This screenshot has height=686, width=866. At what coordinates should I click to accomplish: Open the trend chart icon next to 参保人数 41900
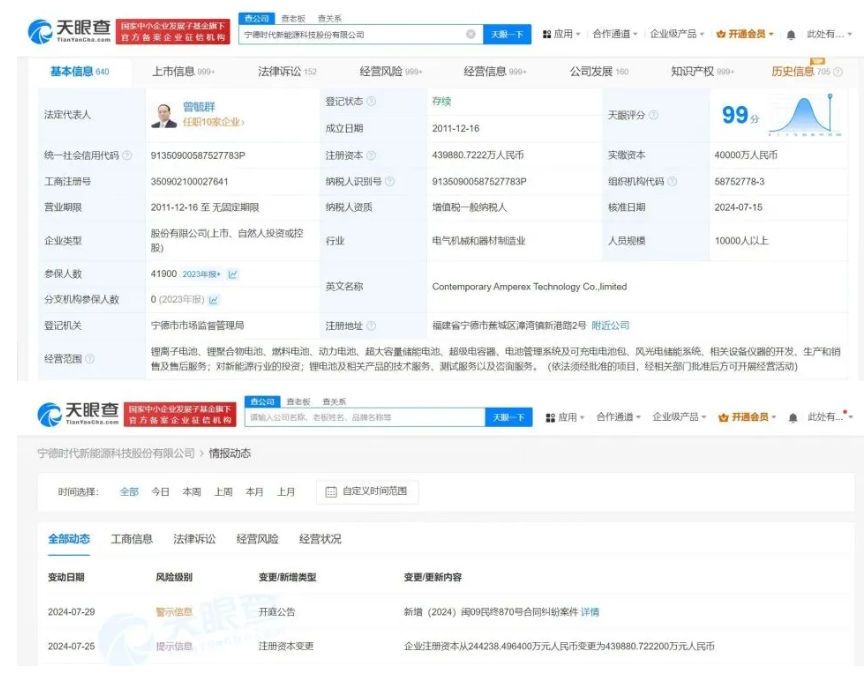(233, 274)
